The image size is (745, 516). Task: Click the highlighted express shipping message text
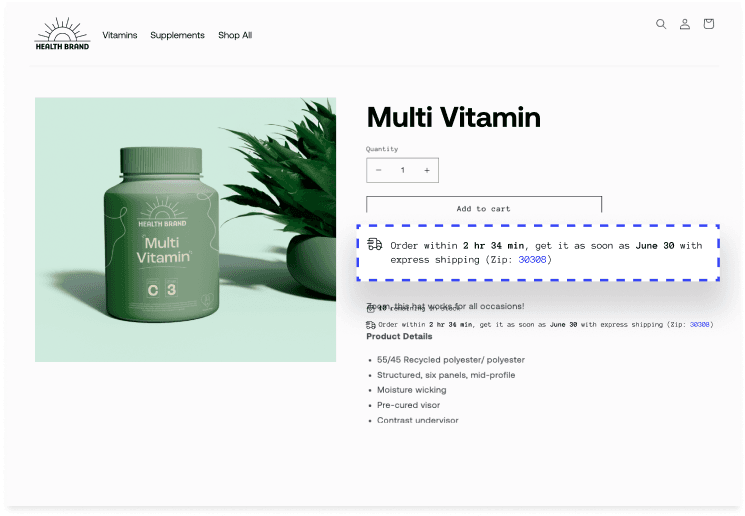[546, 253]
